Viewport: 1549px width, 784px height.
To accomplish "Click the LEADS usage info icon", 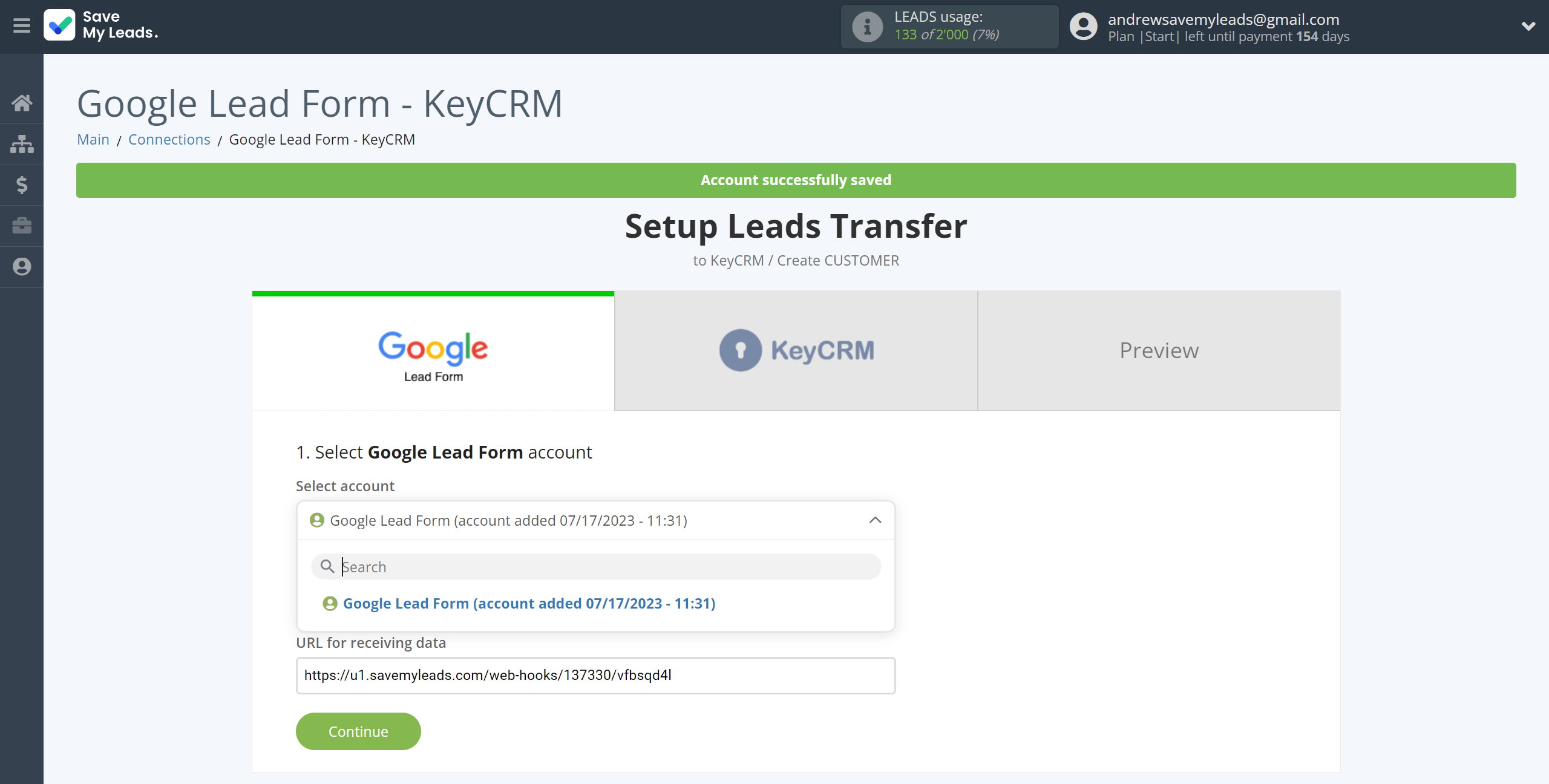I will point(867,27).
